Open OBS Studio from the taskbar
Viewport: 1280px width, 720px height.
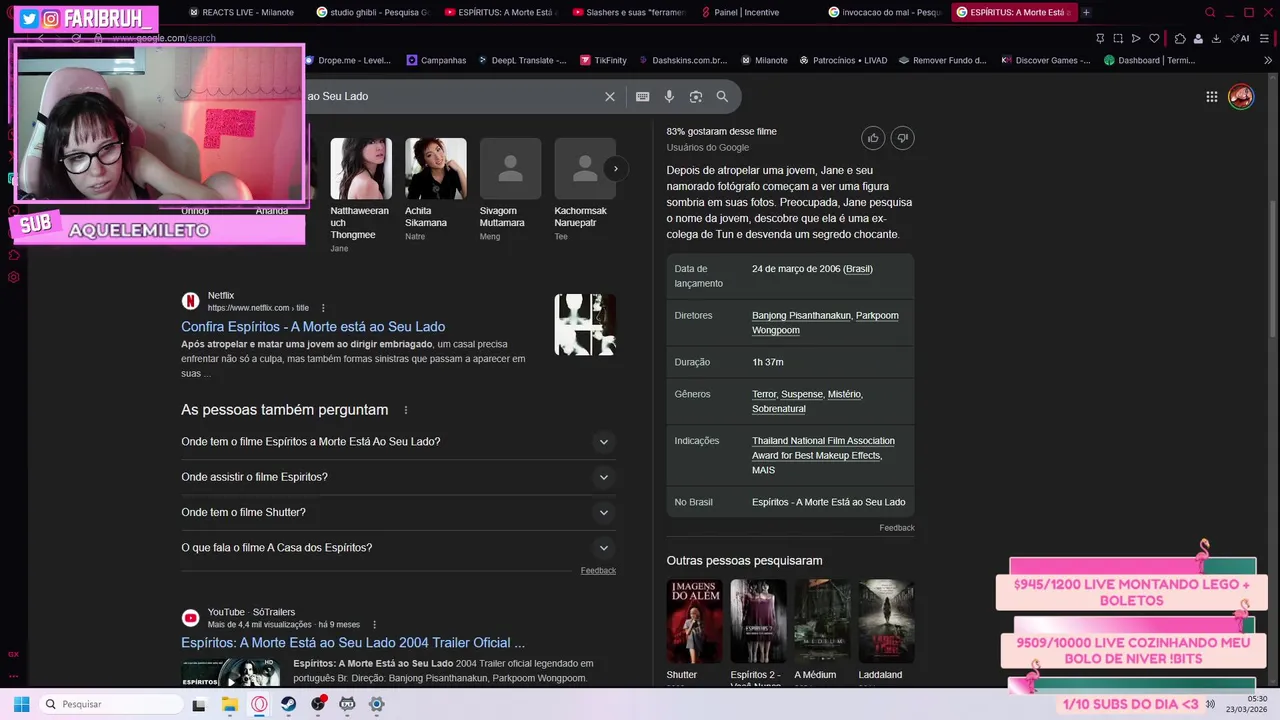click(318, 704)
